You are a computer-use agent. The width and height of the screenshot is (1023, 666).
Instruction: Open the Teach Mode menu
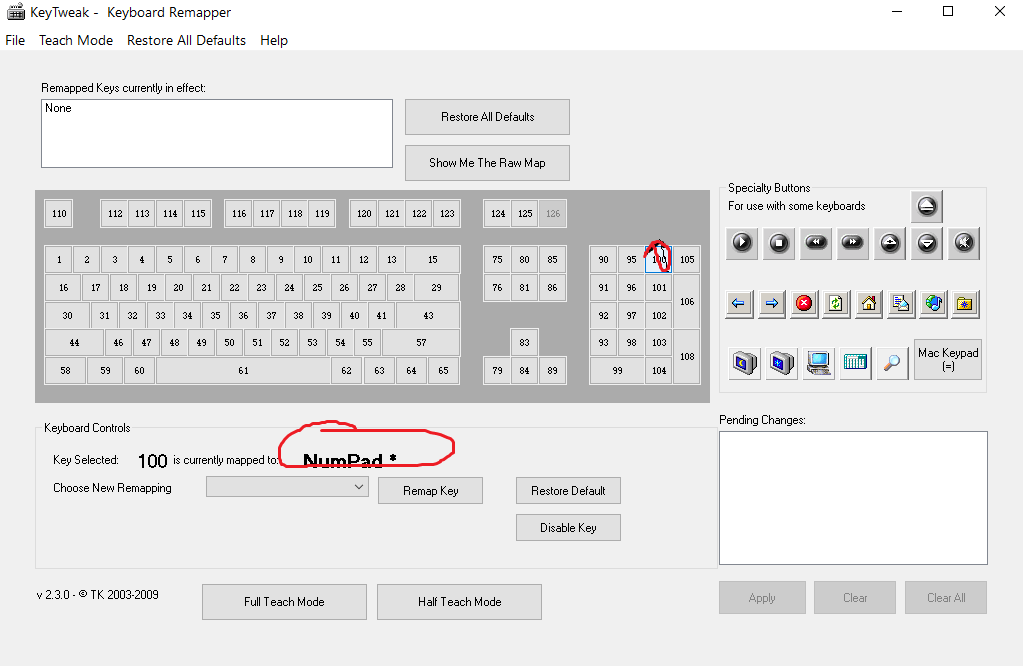(76, 41)
